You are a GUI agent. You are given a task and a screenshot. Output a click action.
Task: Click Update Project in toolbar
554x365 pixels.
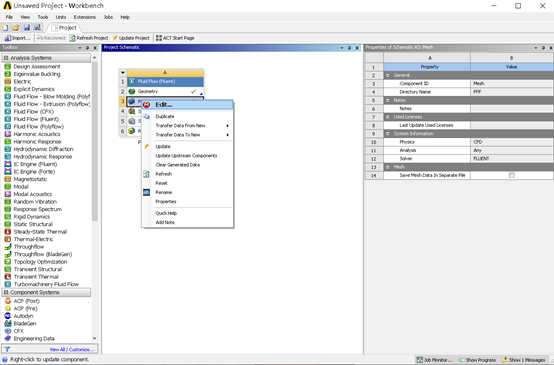pyautogui.click(x=131, y=38)
